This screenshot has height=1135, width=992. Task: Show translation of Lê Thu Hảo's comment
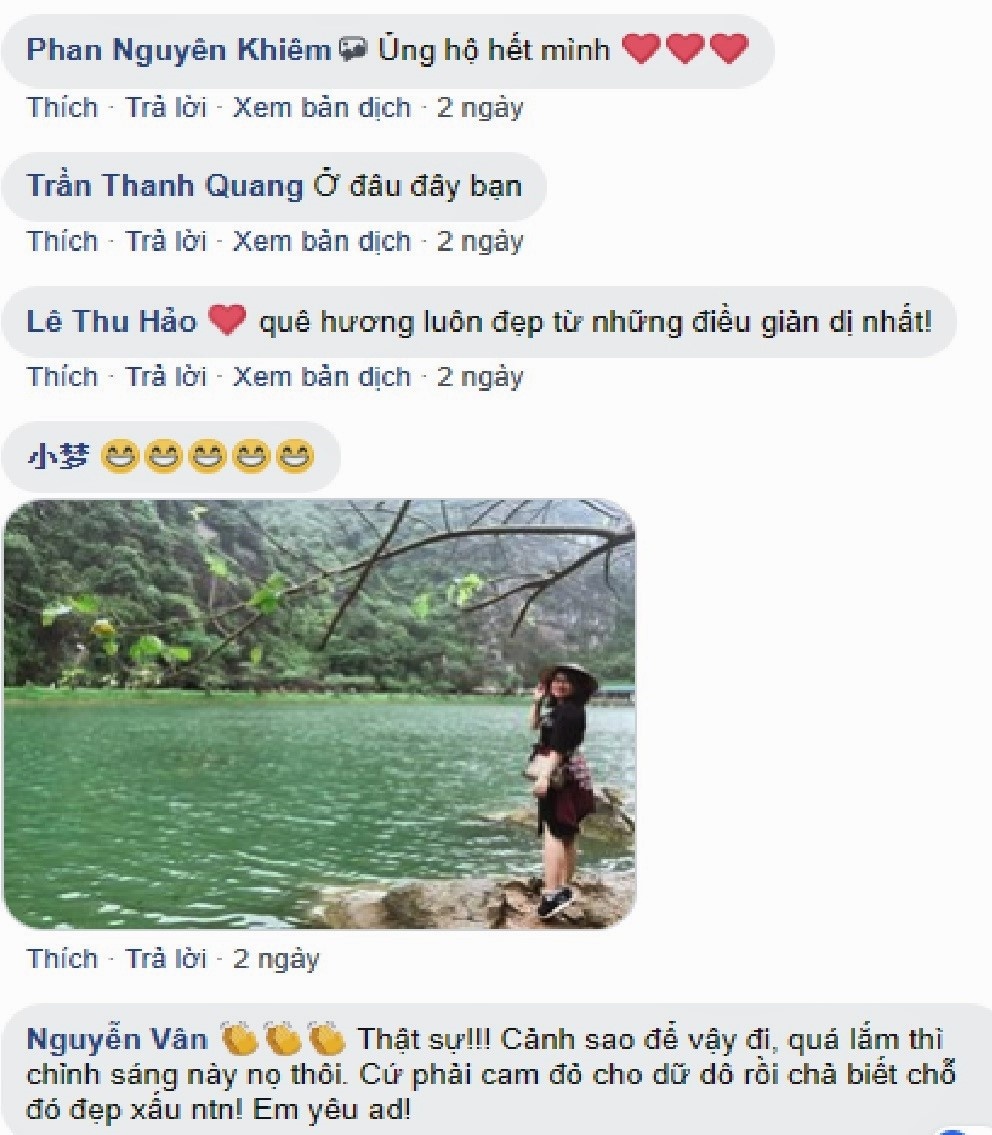pos(321,376)
